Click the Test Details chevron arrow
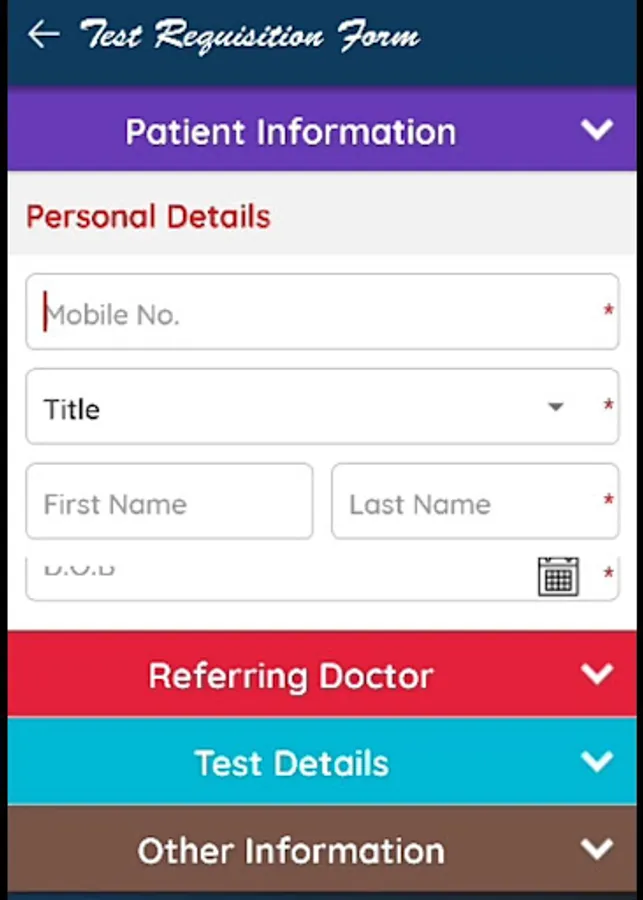This screenshot has height=900, width=643. tap(596, 762)
